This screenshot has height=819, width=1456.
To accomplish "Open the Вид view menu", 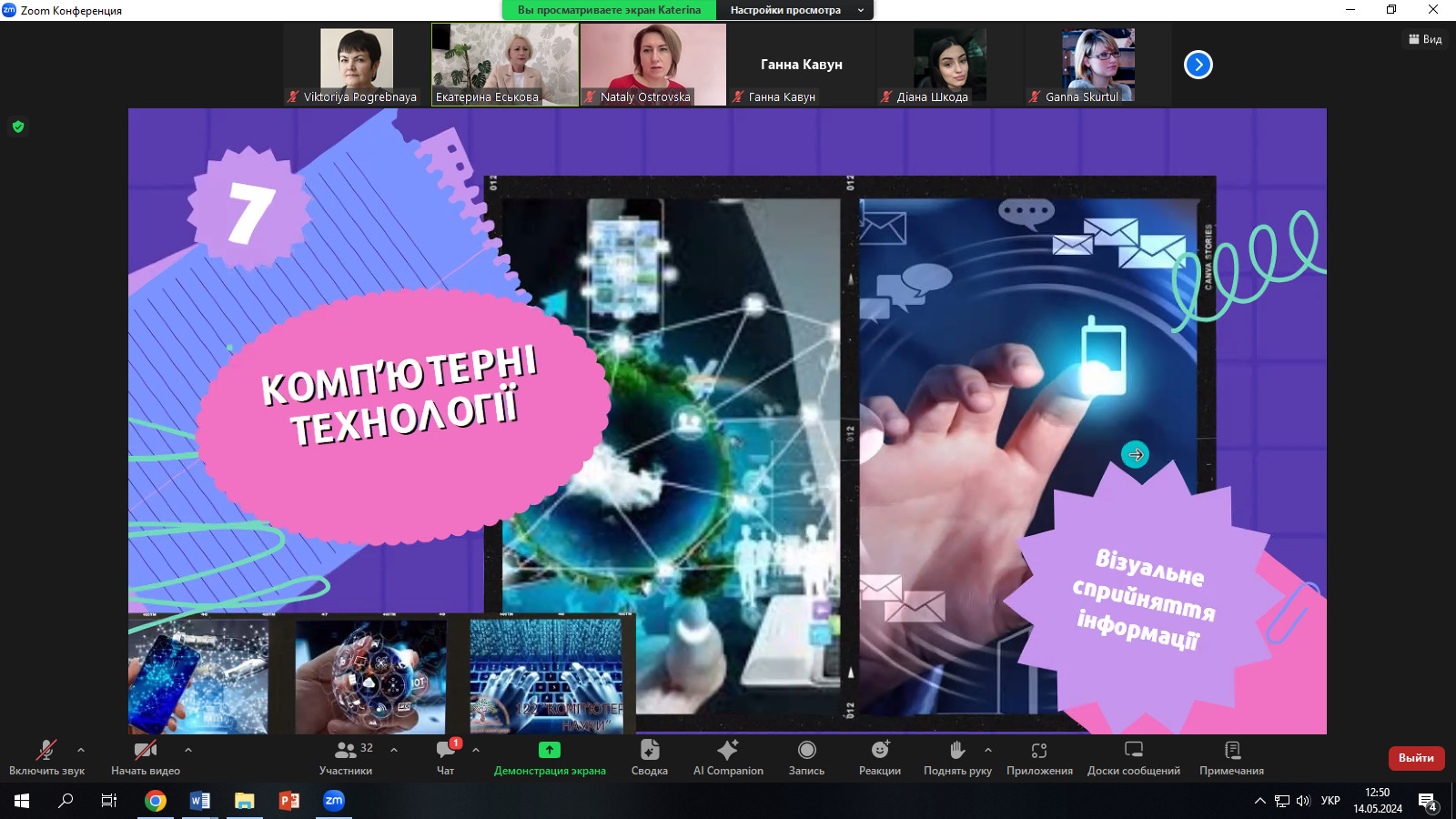I will [1425, 39].
